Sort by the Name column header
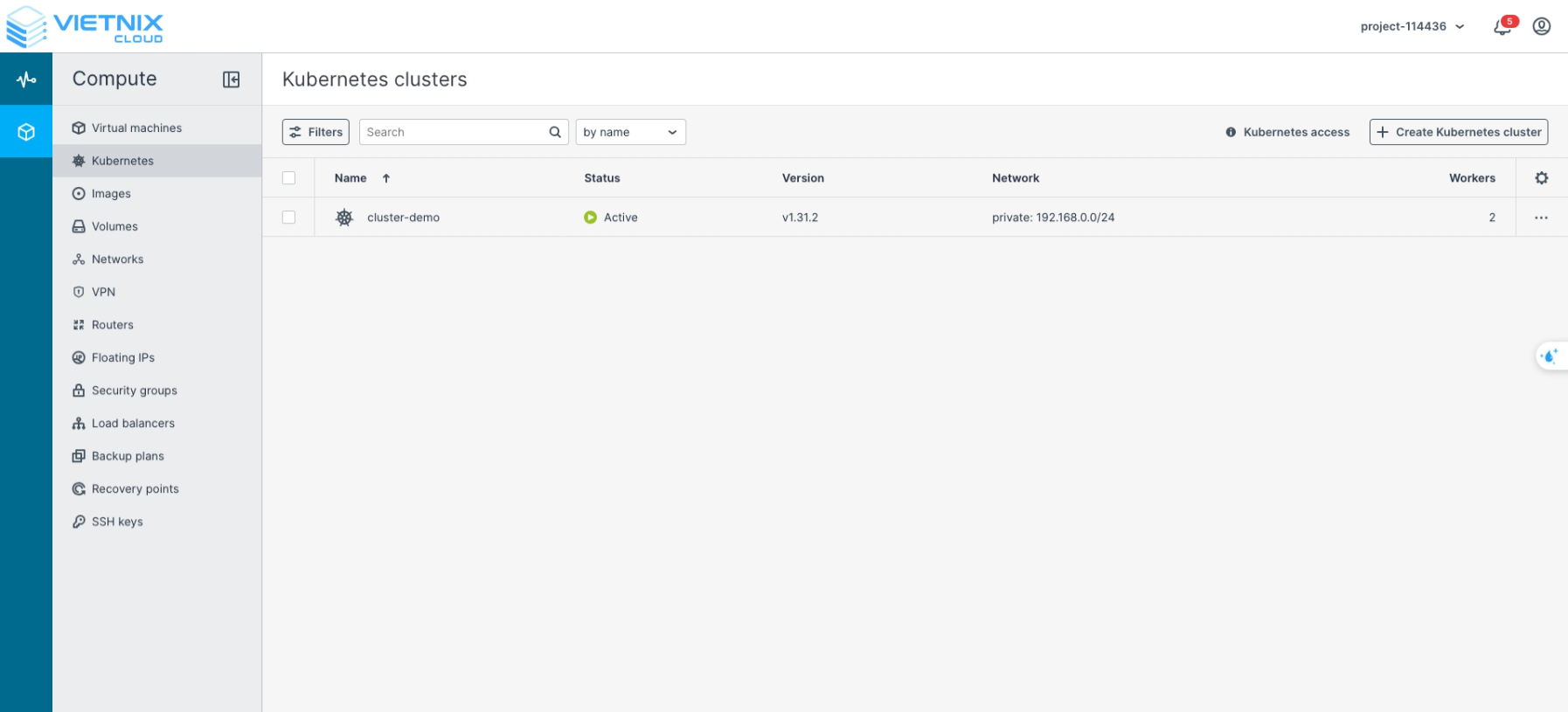 351,178
